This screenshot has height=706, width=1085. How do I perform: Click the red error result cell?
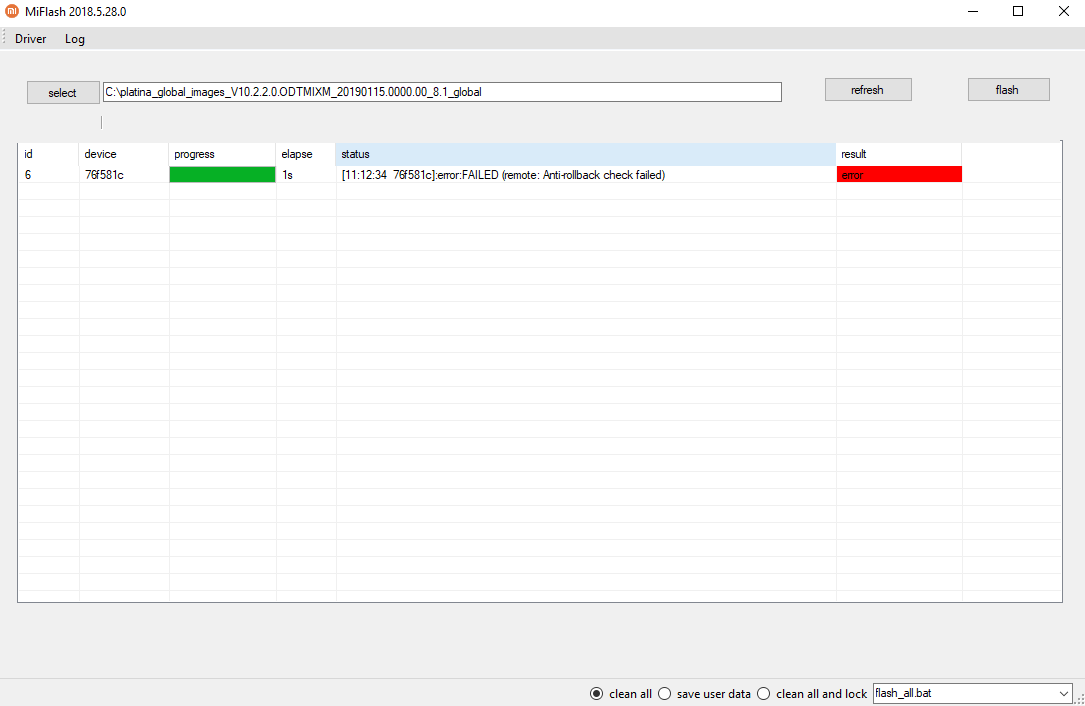point(899,174)
